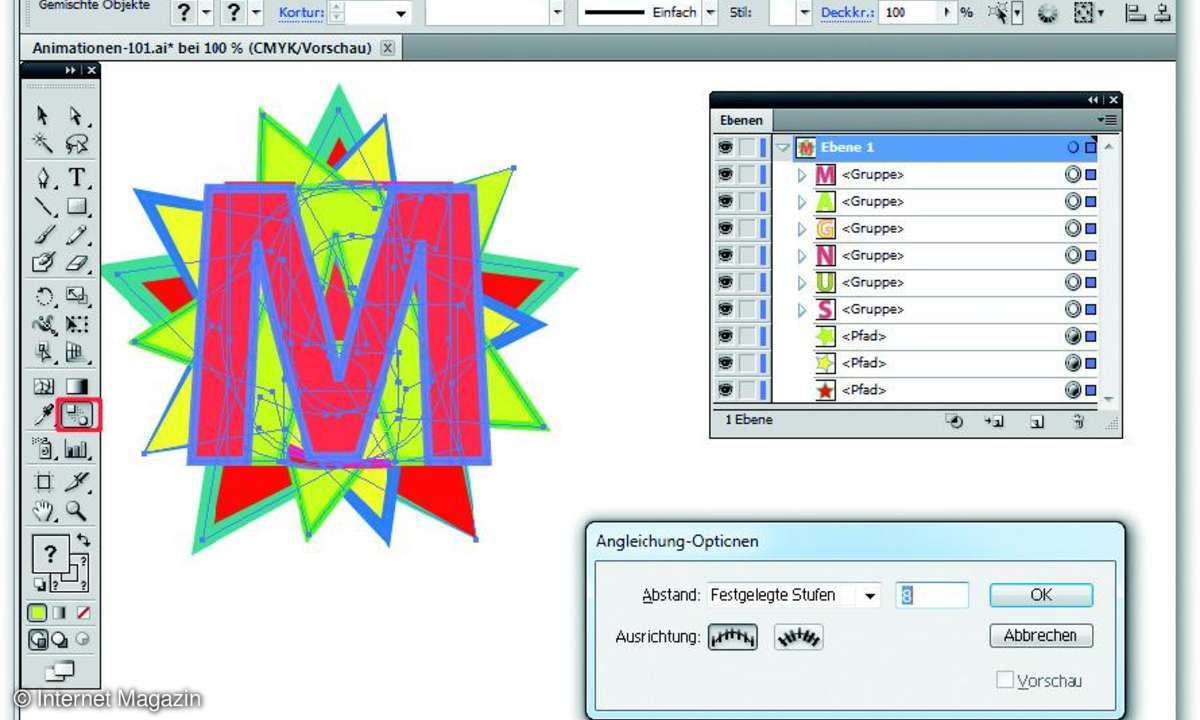This screenshot has width=1200, height=720.
Task: Open the Abstand Festgelegte Stufen dropdown
Action: tap(871, 596)
